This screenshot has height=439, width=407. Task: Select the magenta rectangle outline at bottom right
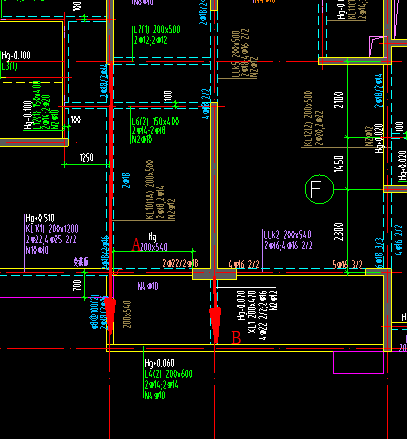(x=359, y=362)
